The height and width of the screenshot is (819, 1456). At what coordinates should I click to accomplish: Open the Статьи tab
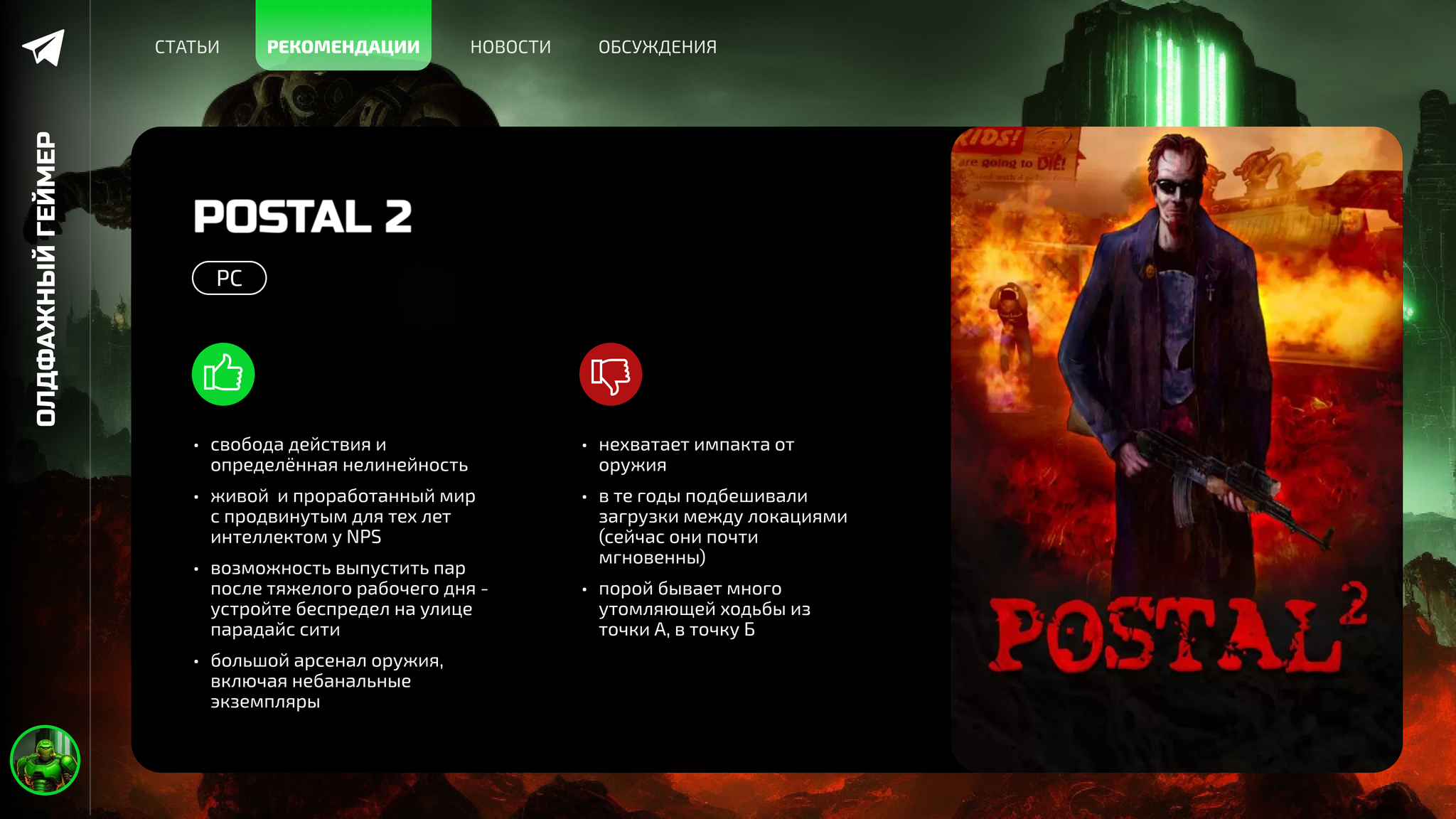pyautogui.click(x=187, y=47)
